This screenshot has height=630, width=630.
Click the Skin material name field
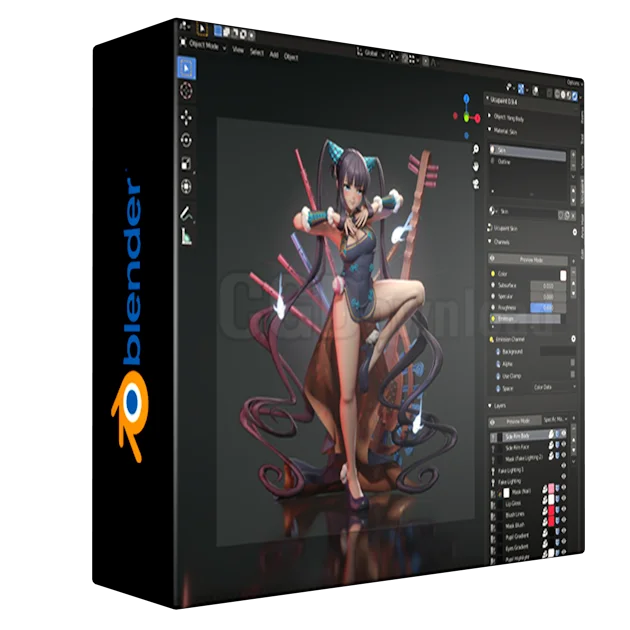(528, 213)
